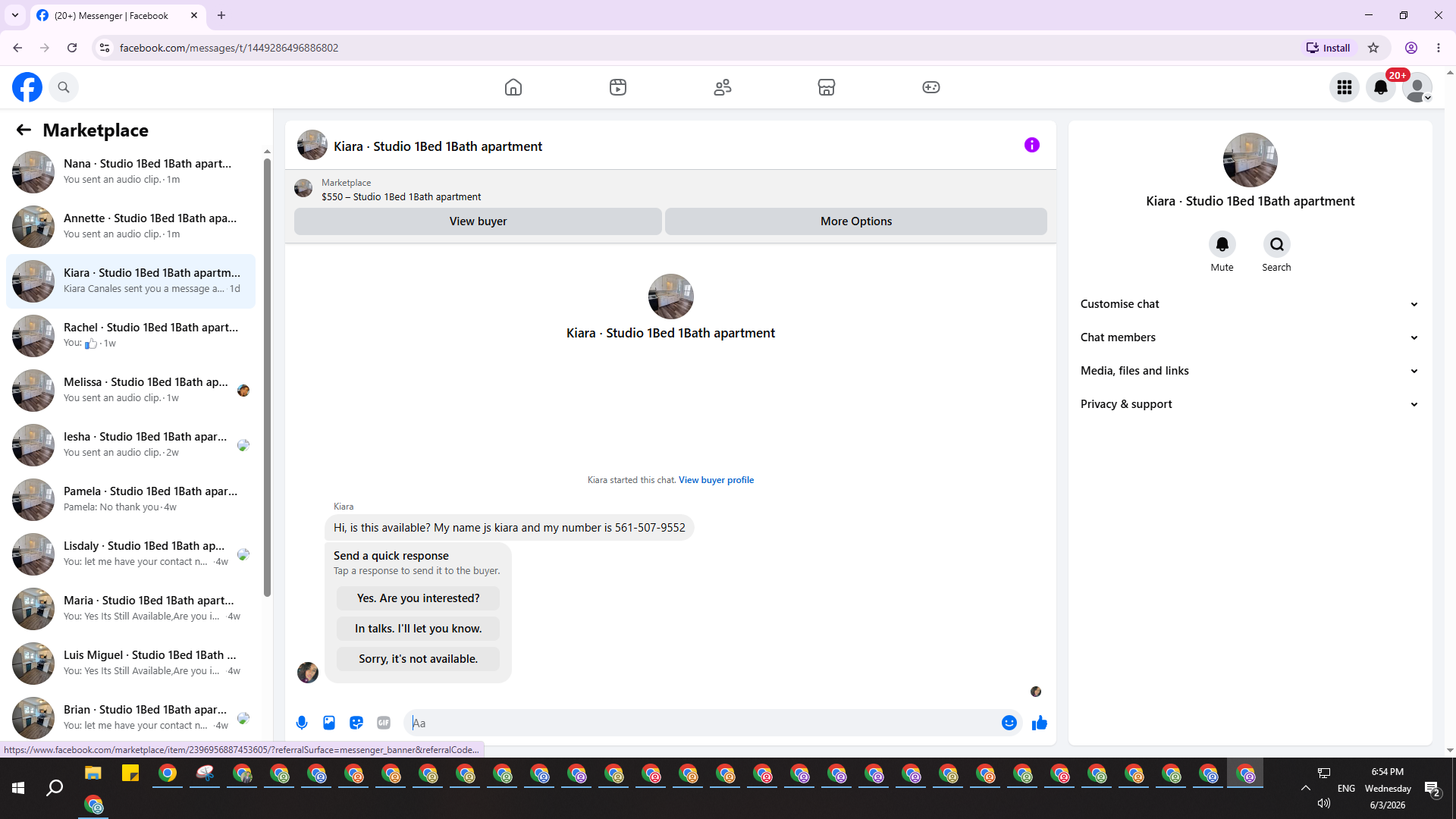
Task: Open Maria conversation in chat list
Action: [x=130, y=609]
